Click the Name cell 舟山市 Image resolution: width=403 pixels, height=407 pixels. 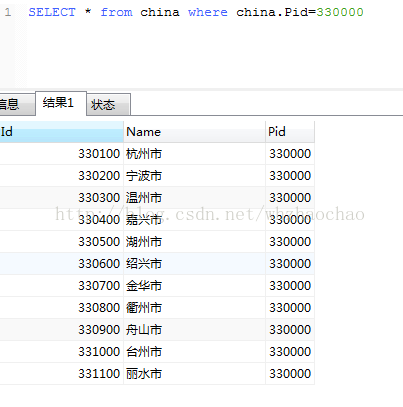pyautogui.click(x=194, y=330)
